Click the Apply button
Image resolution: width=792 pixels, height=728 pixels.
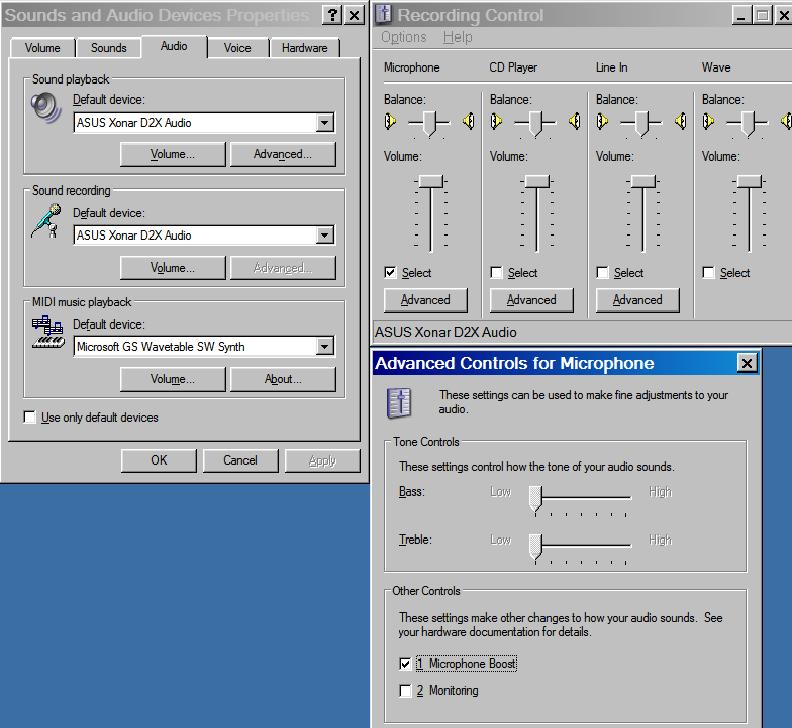322,461
